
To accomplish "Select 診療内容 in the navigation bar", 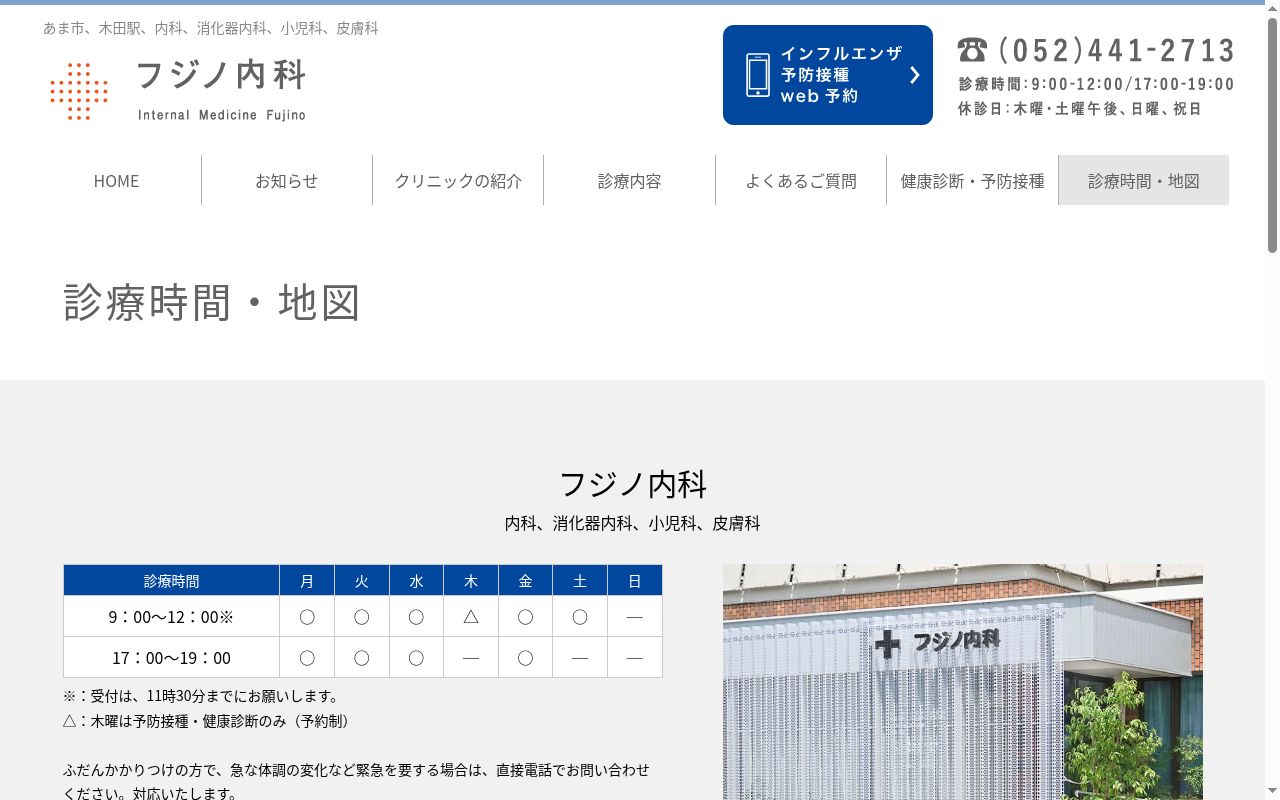I will tap(630, 181).
